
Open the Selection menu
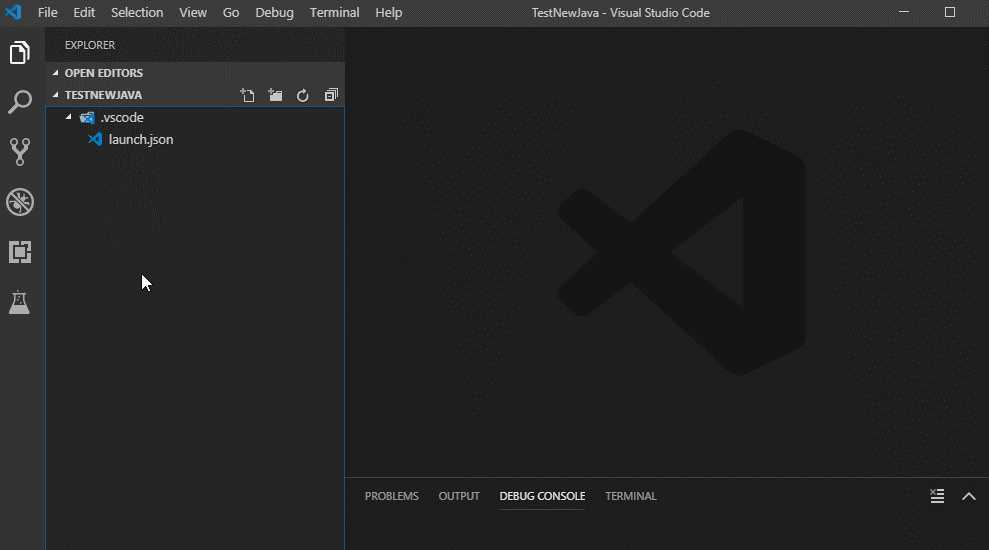[137, 13]
